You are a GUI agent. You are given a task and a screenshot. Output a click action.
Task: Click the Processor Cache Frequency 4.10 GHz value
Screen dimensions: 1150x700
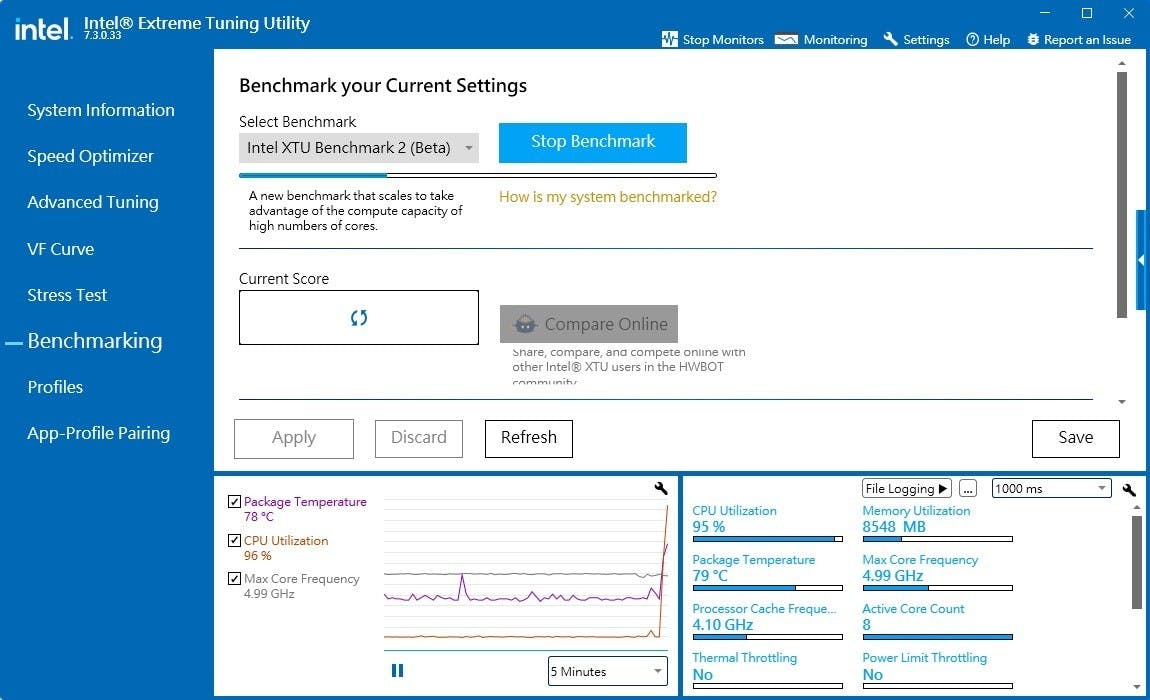722,625
